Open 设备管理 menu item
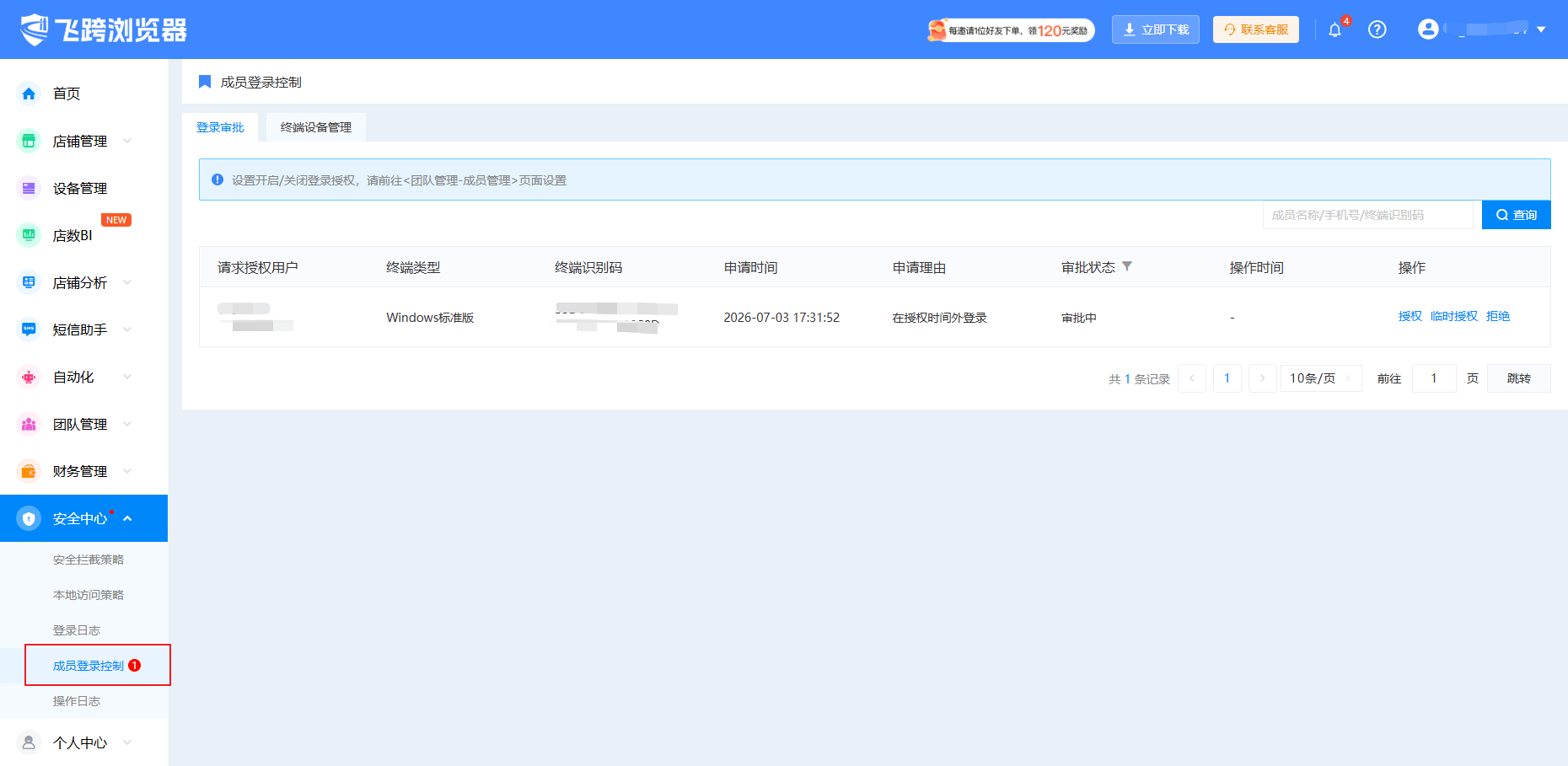Image resolution: width=1568 pixels, height=766 pixels. click(x=80, y=188)
